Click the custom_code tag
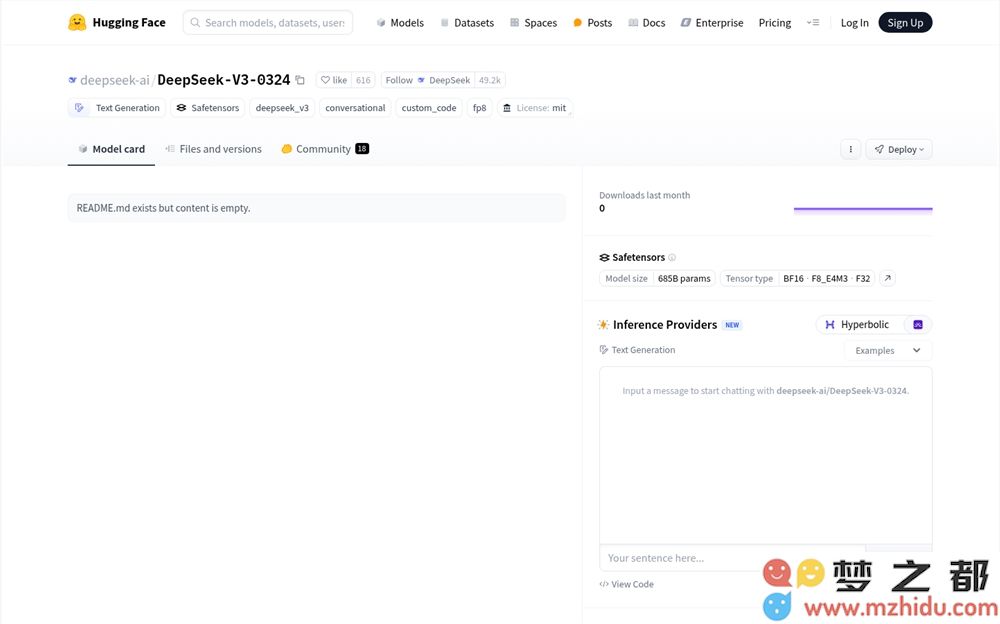Viewport: 1000px width, 624px height. point(429,108)
